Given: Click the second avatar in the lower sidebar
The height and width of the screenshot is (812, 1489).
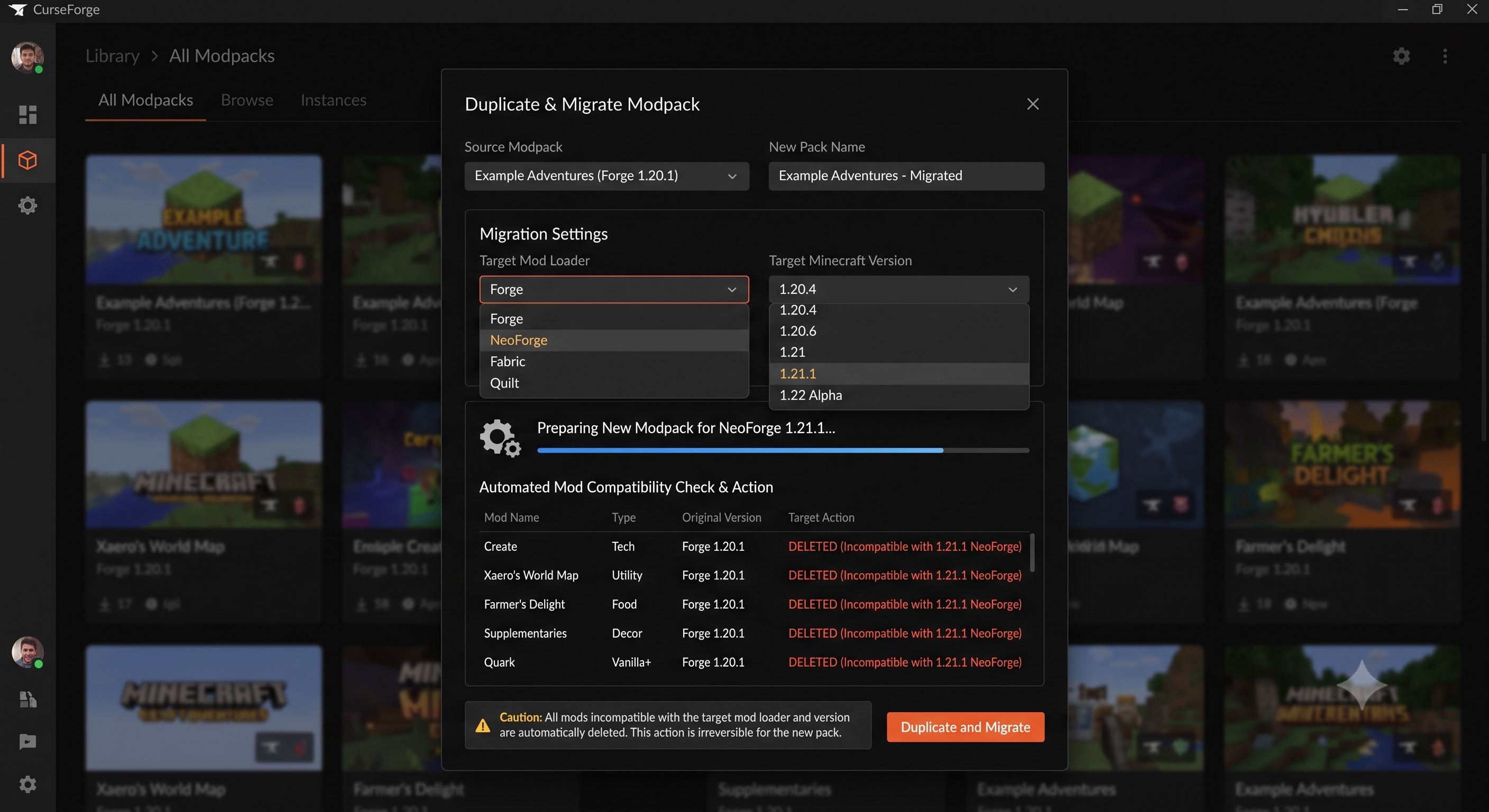Looking at the screenshot, I should [27, 652].
